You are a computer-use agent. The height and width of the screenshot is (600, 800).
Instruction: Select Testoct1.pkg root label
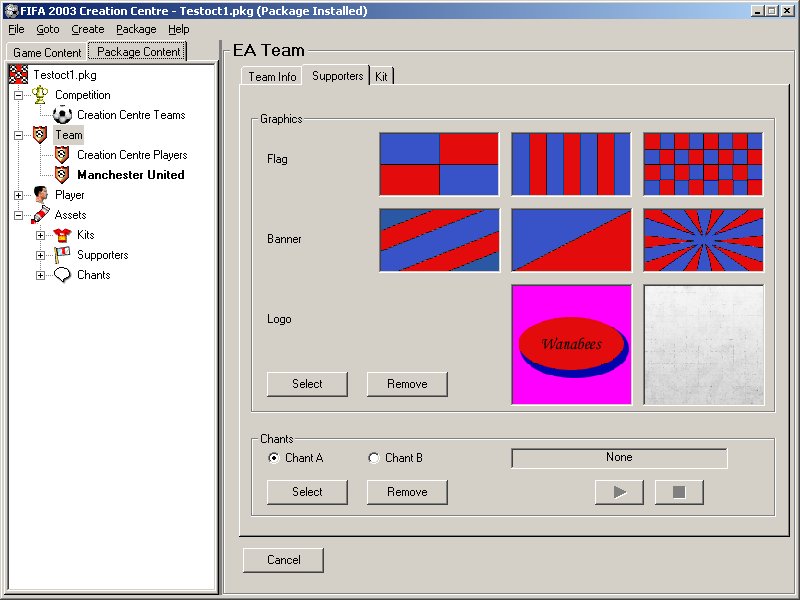click(65, 75)
